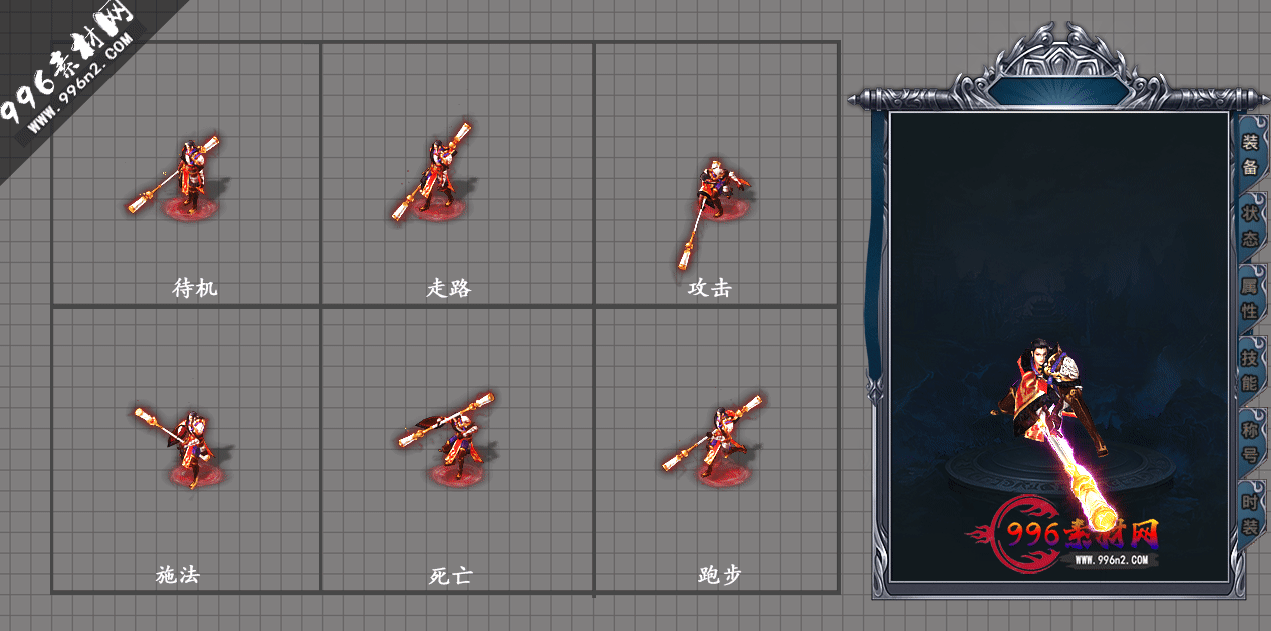The image size is (1271, 631).
Task: Click the 施法 label text
Action: pyautogui.click(x=178, y=575)
